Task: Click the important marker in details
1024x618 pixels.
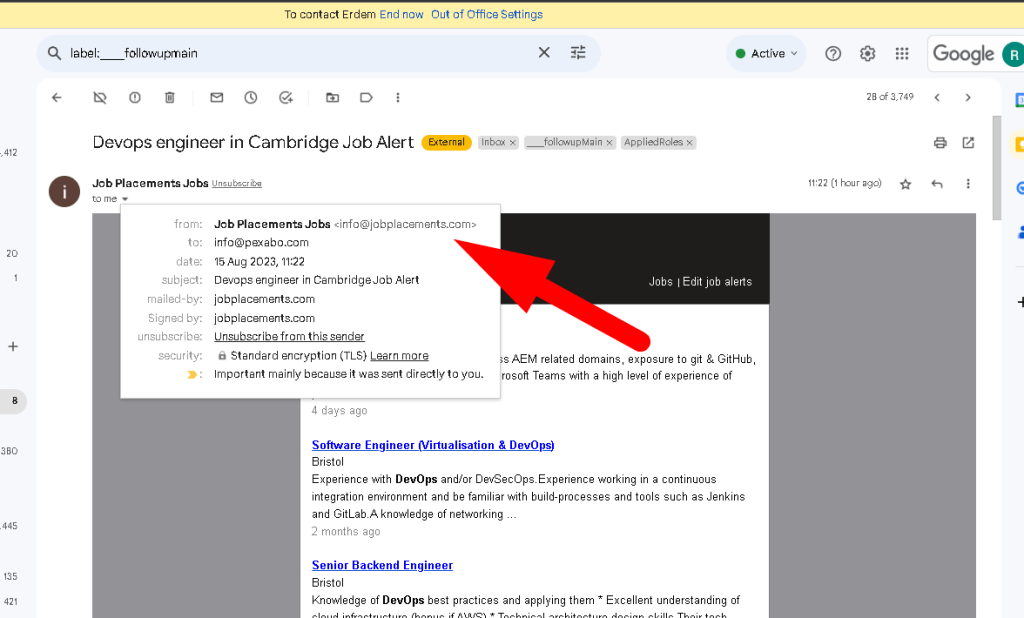Action: 192,374
